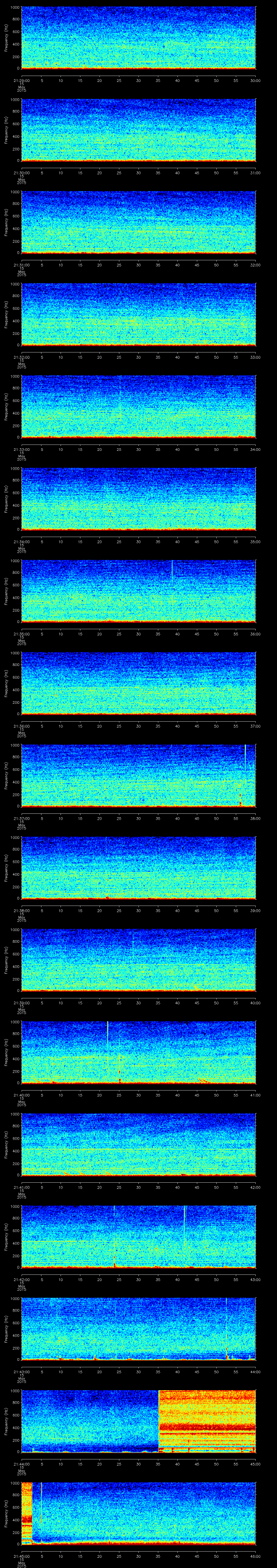
Task: Click the "21:34:00" start time label
Action: [x=21, y=542]
